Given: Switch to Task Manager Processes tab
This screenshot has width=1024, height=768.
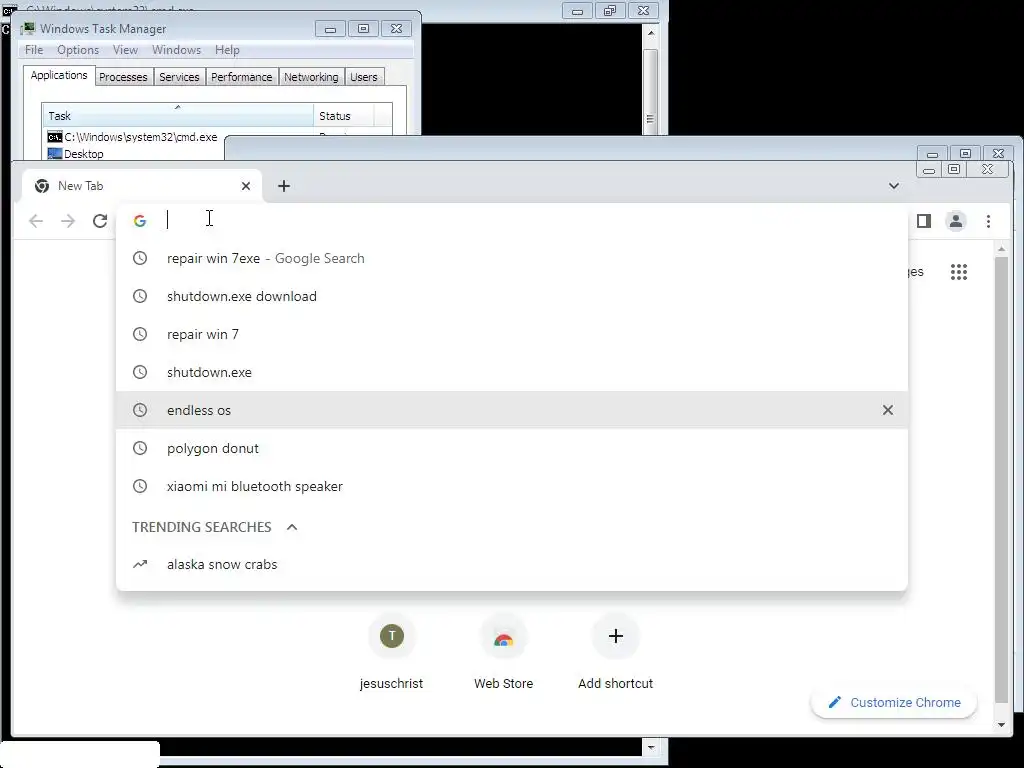Looking at the screenshot, I should click(123, 77).
